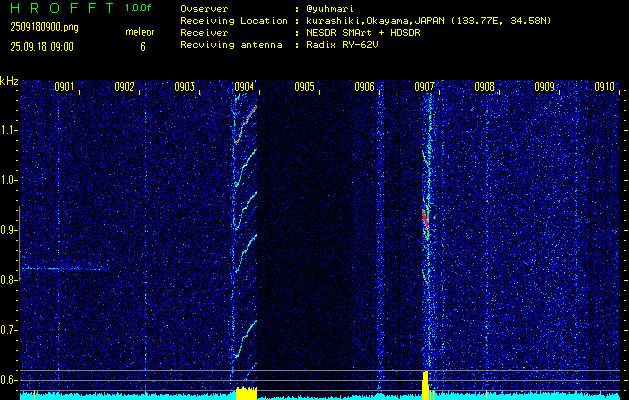The width and height of the screenshot is (629, 400).
Task: Click the 0.8 kHz axis label
Action: click(8, 280)
